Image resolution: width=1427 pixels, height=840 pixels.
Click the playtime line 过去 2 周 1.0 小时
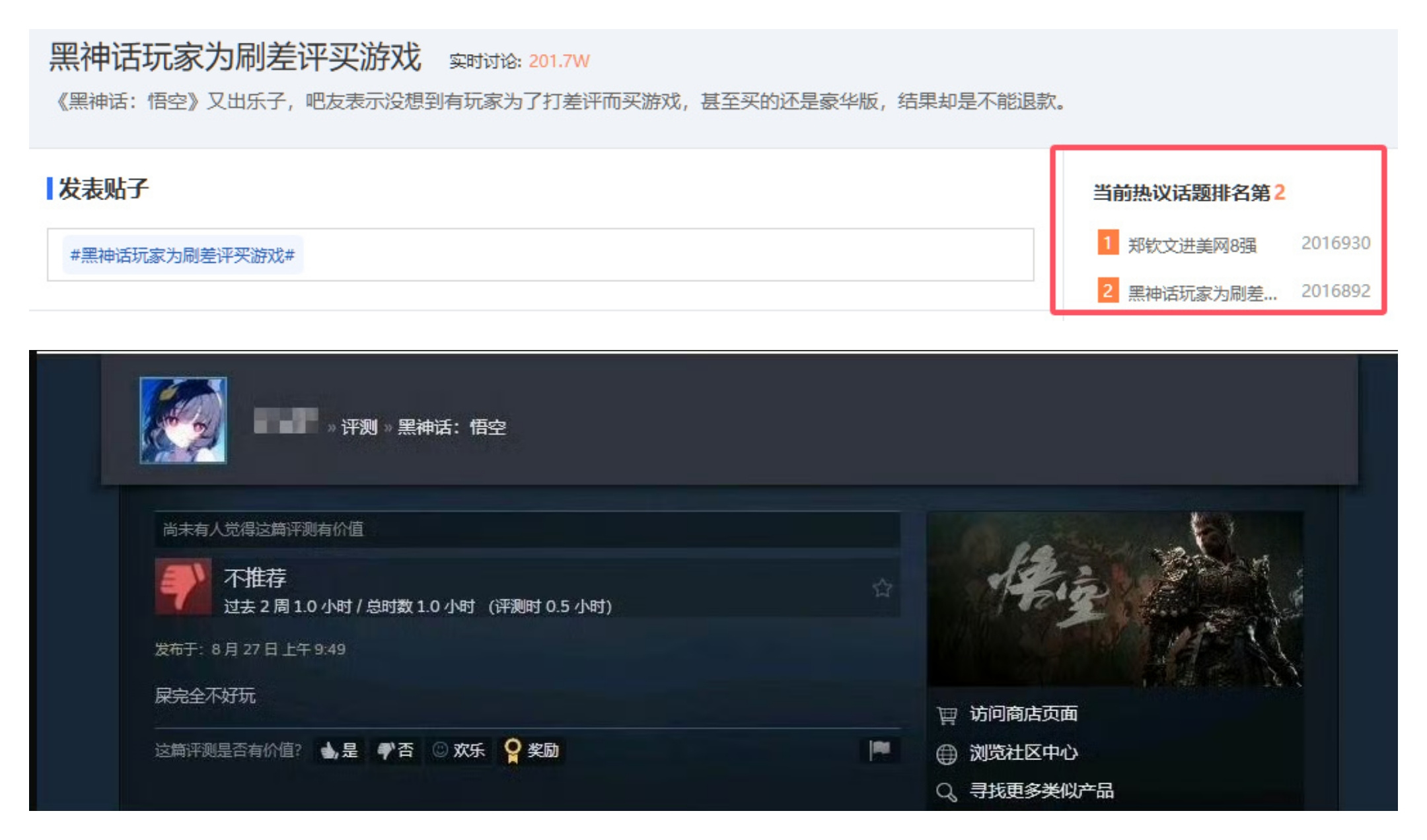(418, 606)
